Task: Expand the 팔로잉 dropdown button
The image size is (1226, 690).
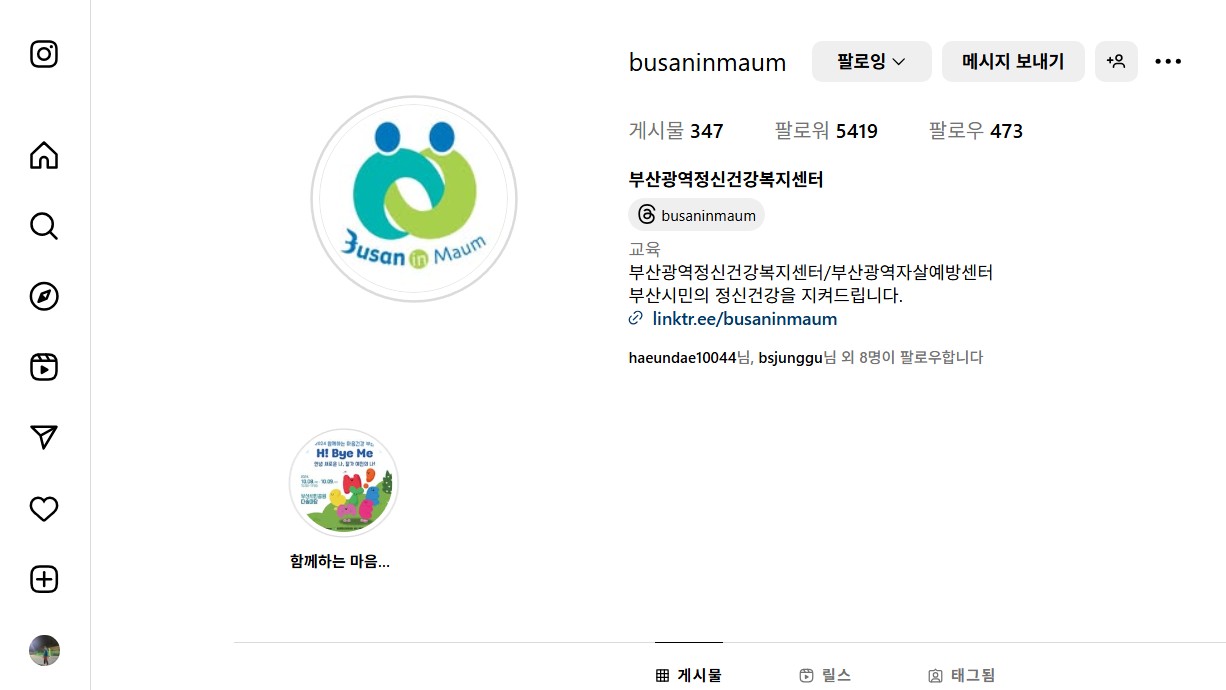Action: pos(872,61)
